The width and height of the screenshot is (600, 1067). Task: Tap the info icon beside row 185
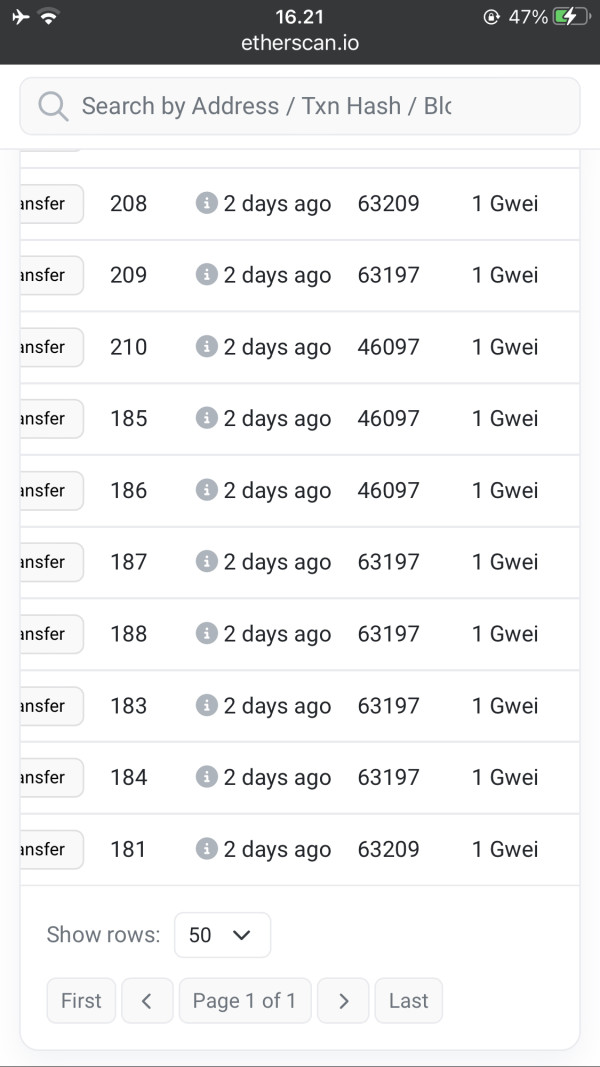(x=206, y=418)
